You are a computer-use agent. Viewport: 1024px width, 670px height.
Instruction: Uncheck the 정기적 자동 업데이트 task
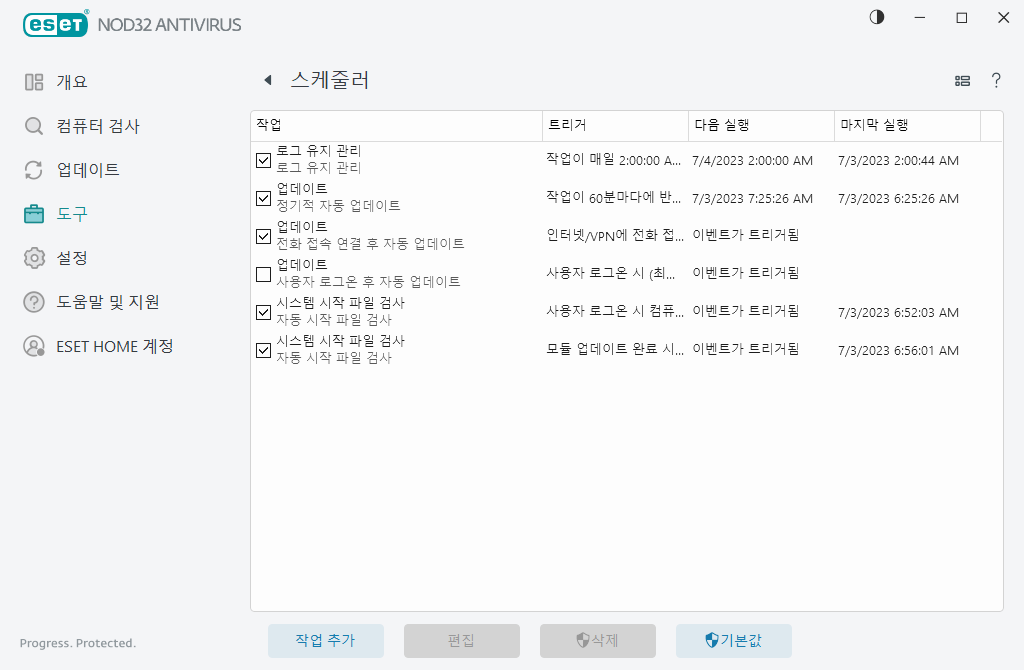point(263,198)
